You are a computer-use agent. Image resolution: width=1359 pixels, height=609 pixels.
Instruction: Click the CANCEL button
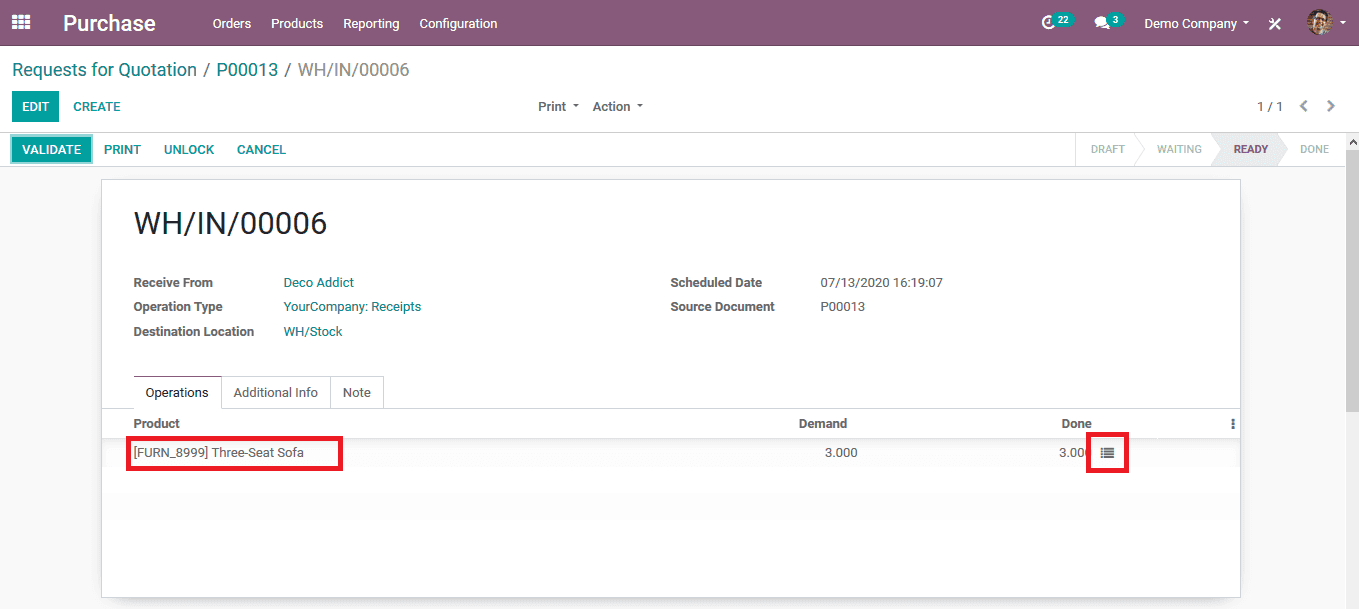pyautogui.click(x=261, y=150)
